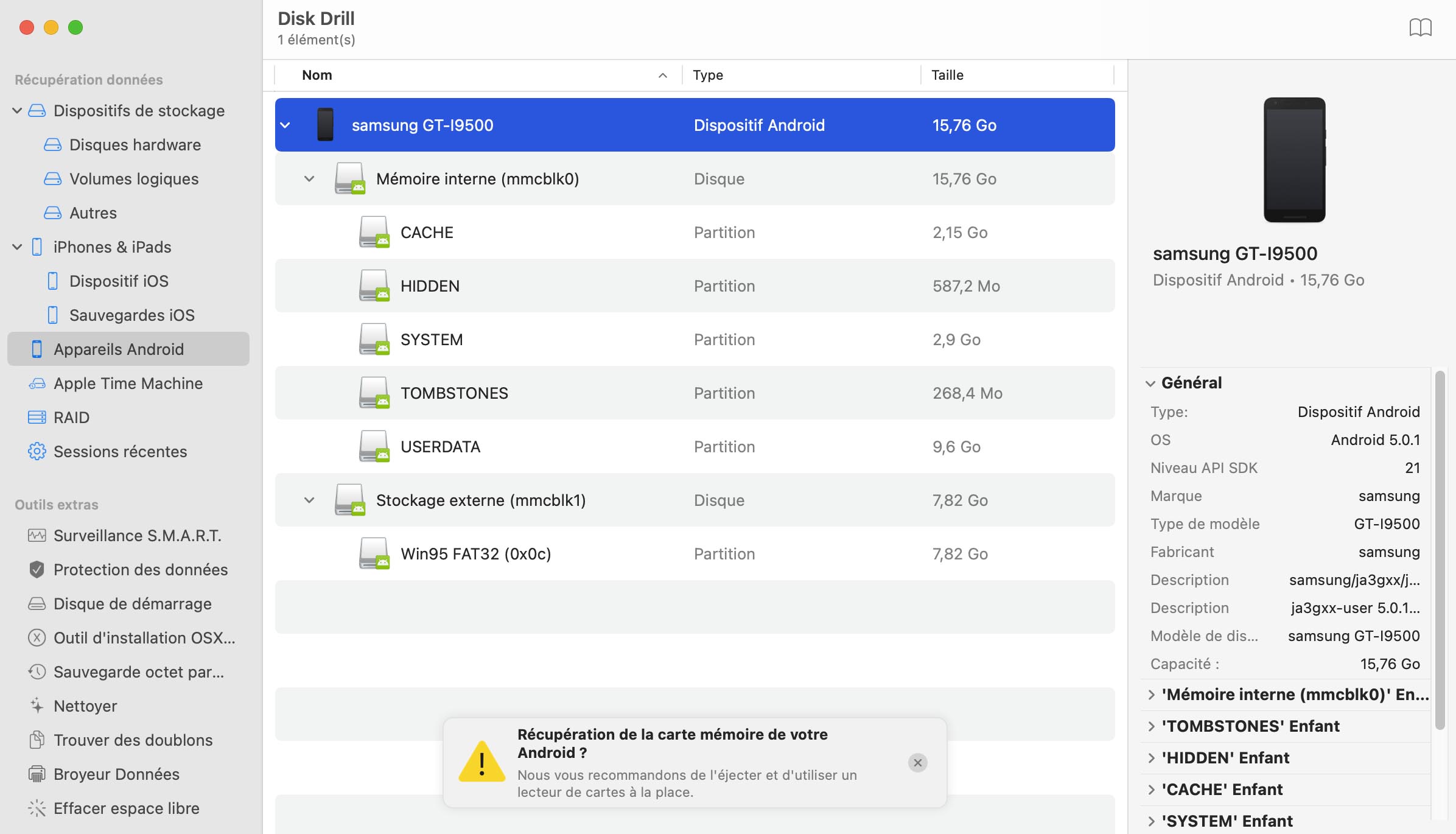Image resolution: width=1456 pixels, height=834 pixels.
Task: Click the Protection des données shield icon
Action: (37, 570)
